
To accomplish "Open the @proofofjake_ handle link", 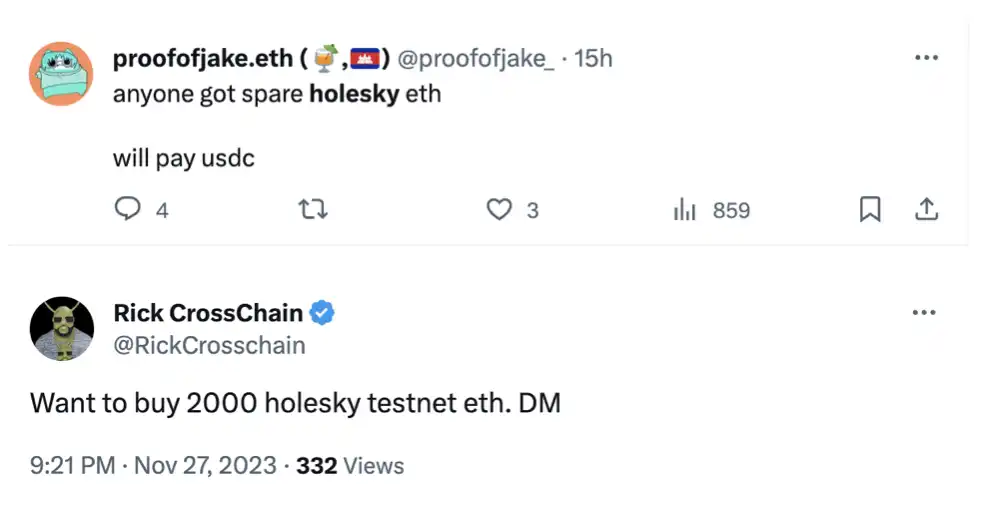I will point(475,59).
